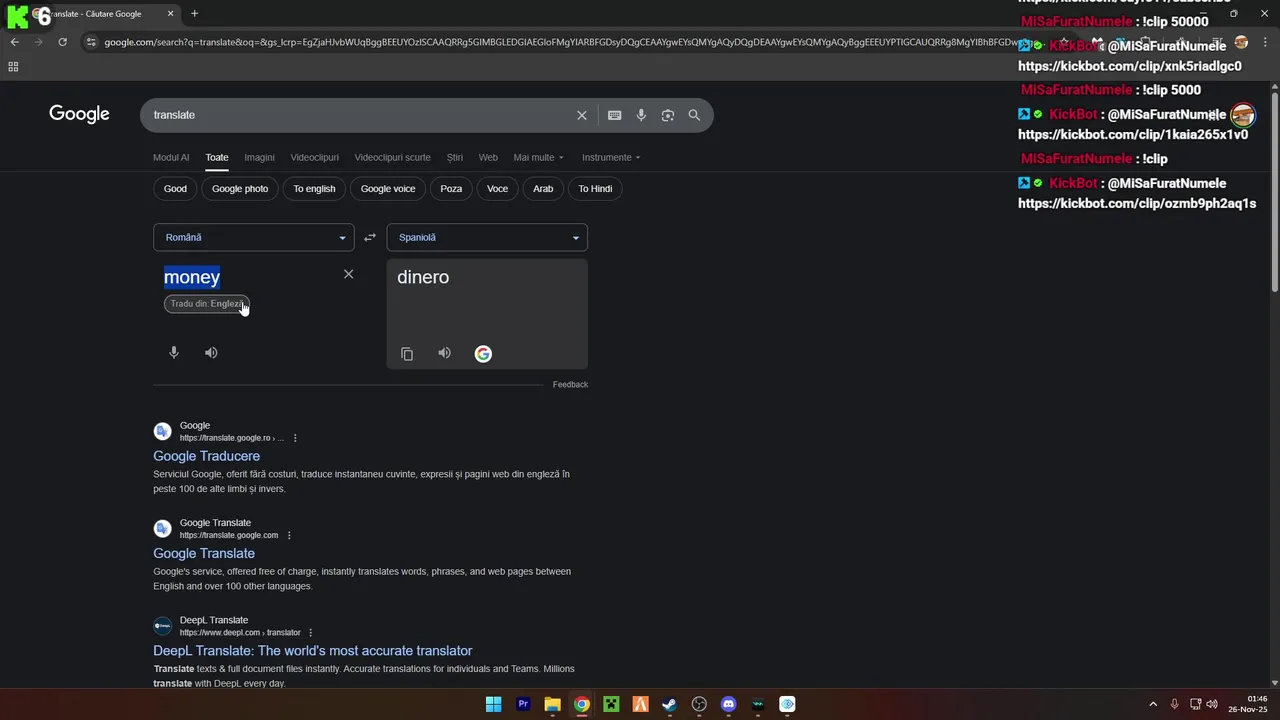Open search by image camera icon
Image resolution: width=1280 pixels, height=720 pixels.
667,115
